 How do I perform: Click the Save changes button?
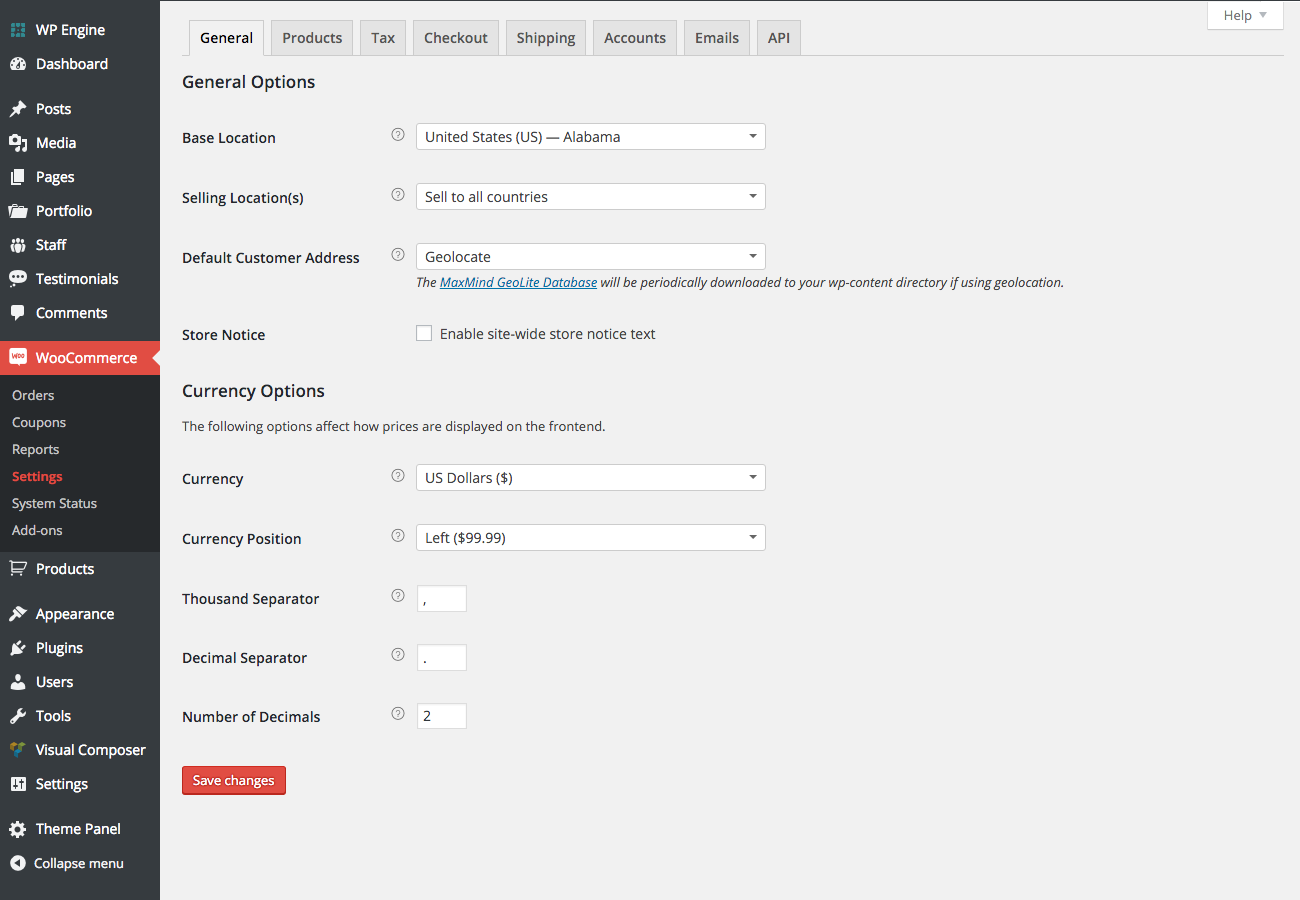coord(234,780)
